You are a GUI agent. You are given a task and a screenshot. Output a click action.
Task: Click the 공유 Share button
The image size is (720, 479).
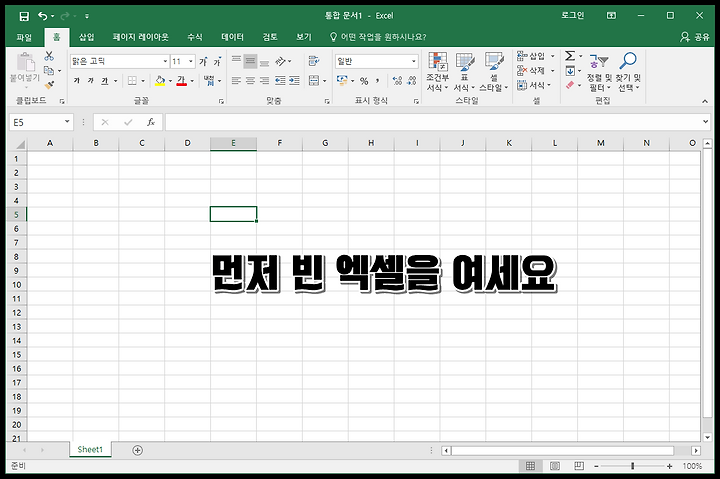[x=695, y=37]
